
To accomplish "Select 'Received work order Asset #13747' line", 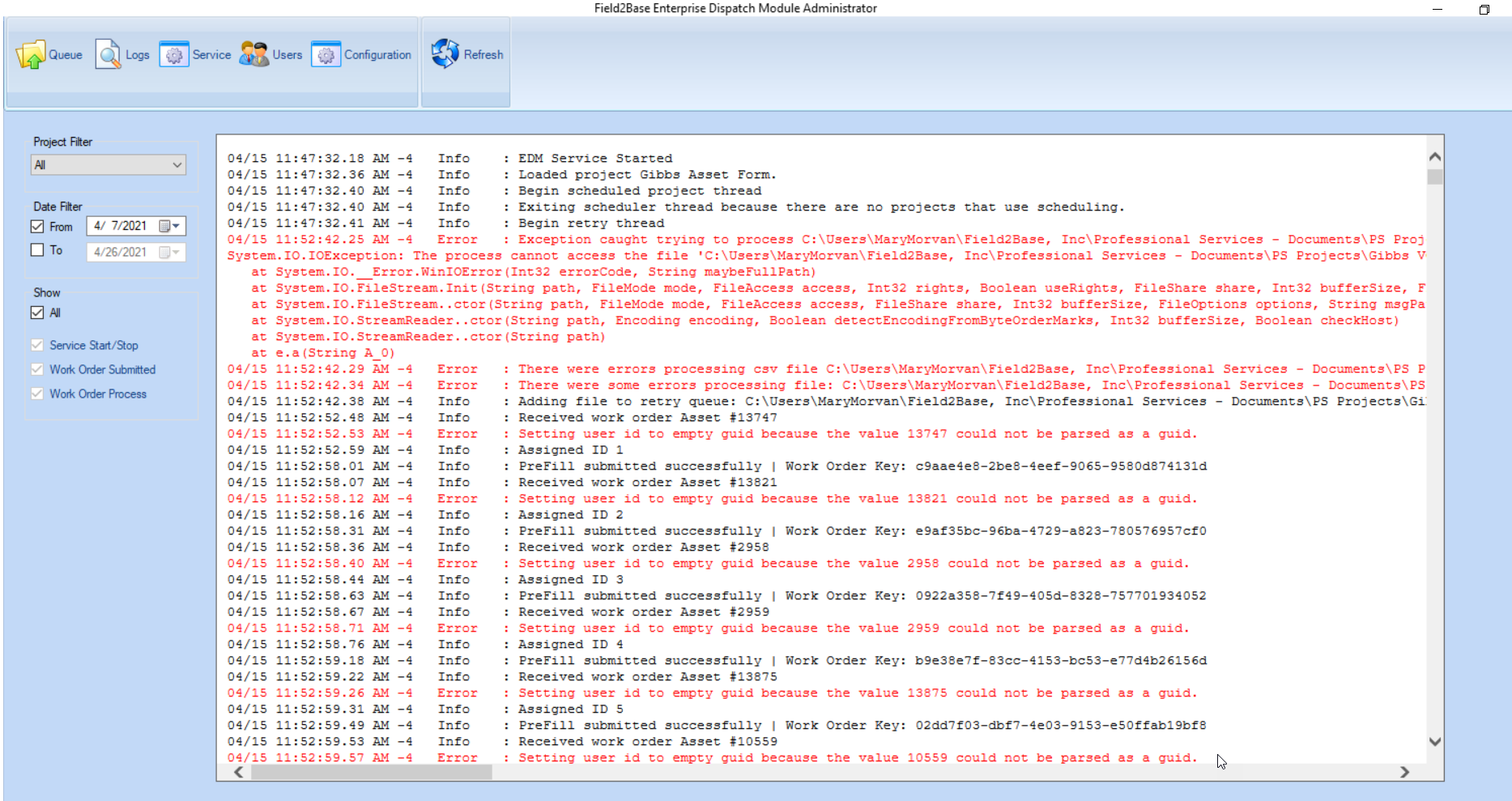I will pos(502,418).
